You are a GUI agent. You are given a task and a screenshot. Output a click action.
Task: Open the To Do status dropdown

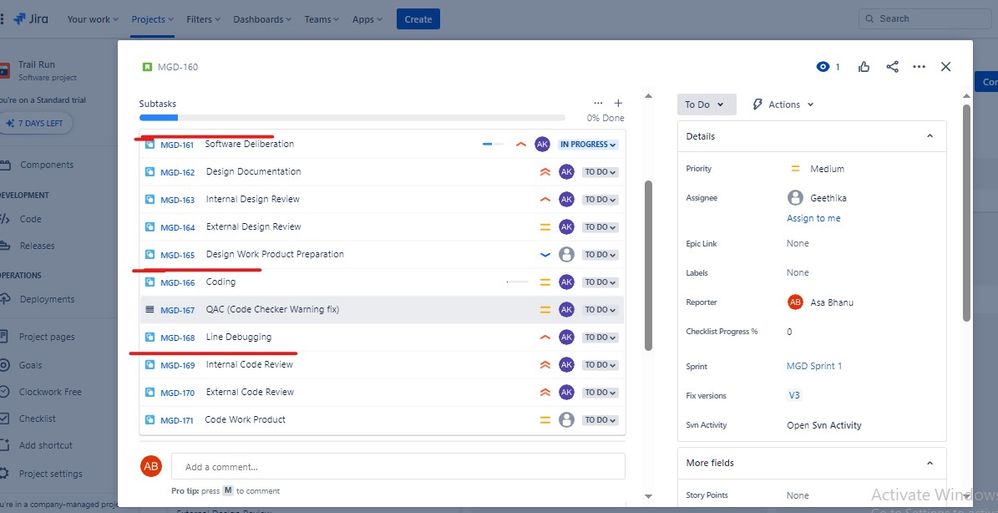point(706,104)
